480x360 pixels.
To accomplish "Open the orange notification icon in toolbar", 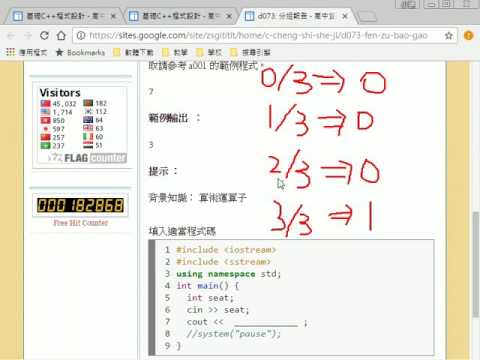I will pyautogui.click(x=469, y=35).
